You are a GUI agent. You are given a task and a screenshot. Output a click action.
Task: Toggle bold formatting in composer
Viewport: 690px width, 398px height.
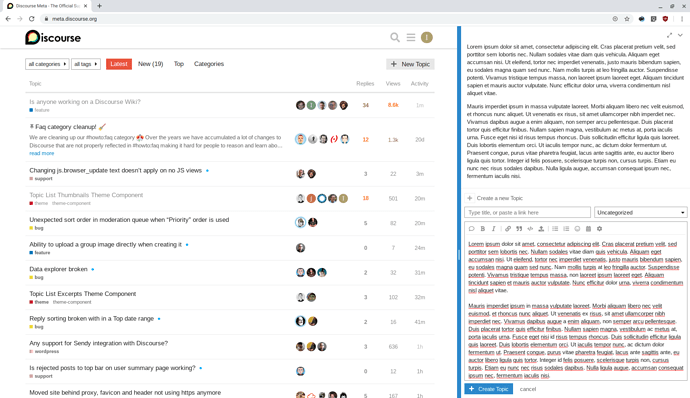pos(483,228)
